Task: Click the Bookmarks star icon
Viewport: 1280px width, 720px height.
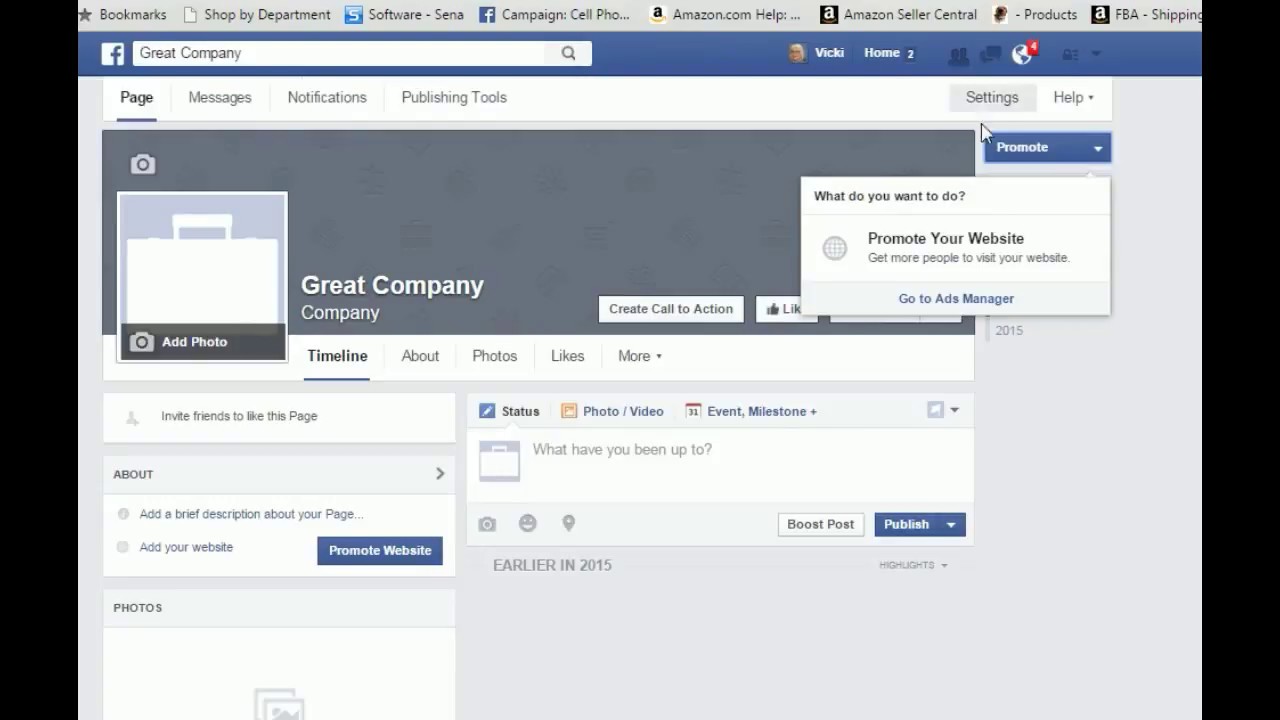Action: (x=85, y=14)
